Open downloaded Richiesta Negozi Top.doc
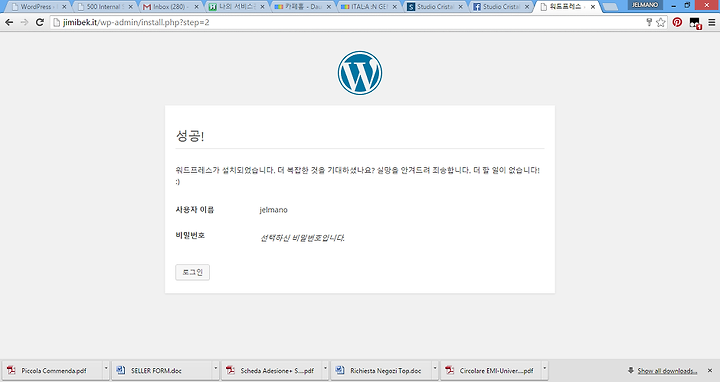This screenshot has width=720, height=382. point(381,371)
